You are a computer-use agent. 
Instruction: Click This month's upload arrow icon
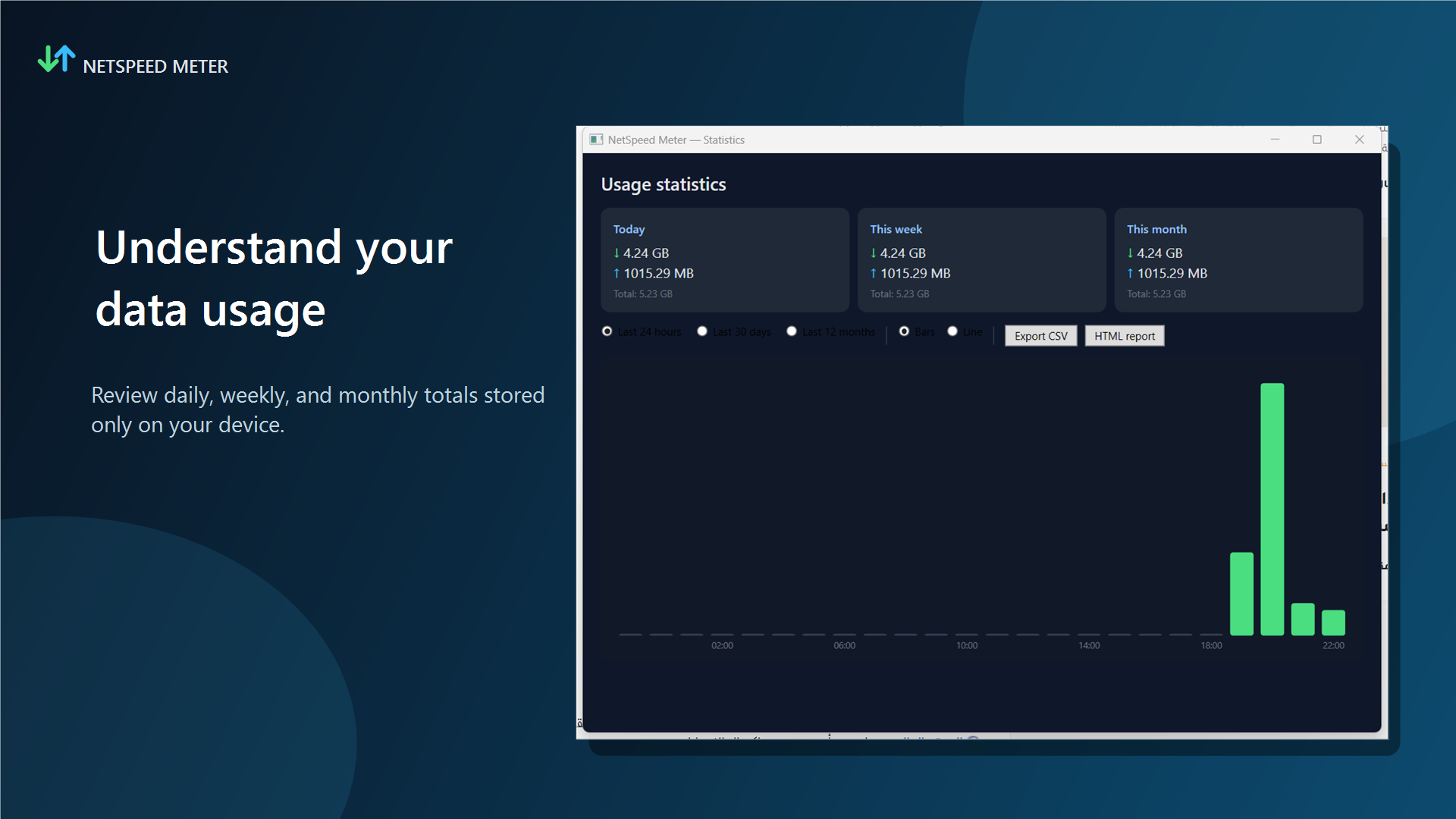[x=1130, y=273]
